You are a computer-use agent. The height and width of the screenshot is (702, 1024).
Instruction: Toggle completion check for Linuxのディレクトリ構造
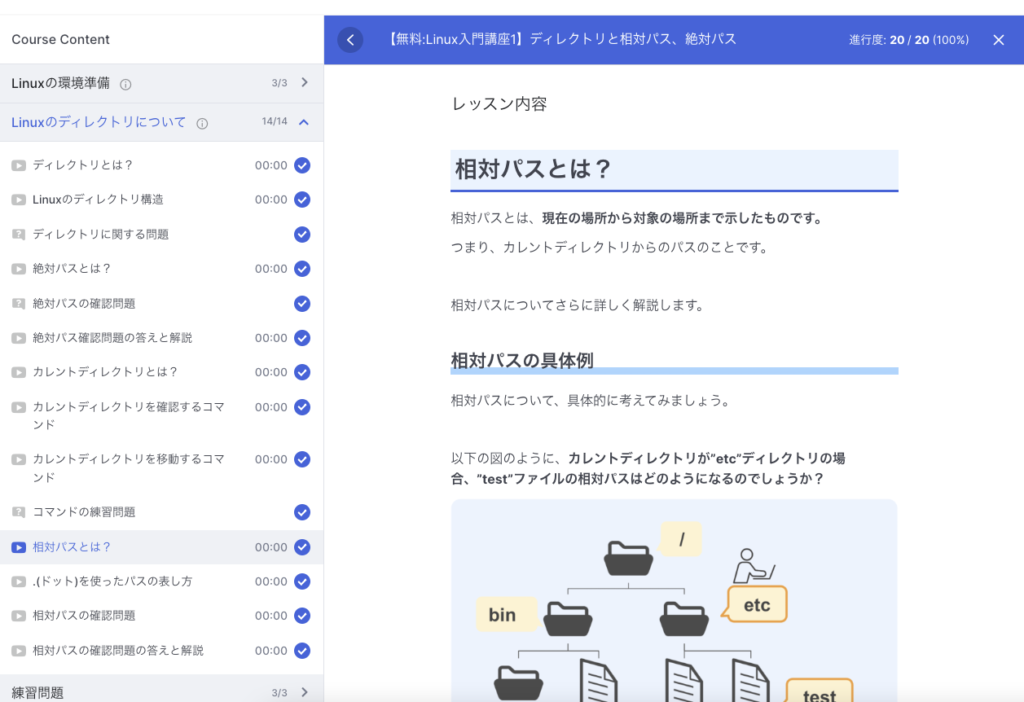302,199
